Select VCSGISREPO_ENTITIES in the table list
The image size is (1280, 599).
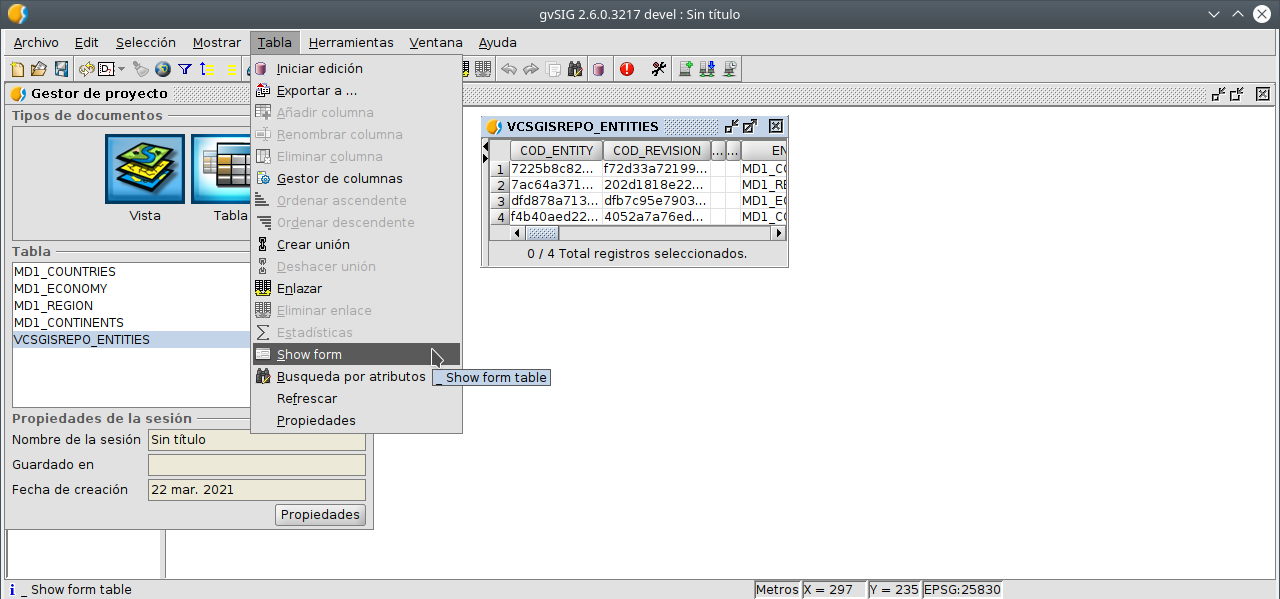point(131,340)
